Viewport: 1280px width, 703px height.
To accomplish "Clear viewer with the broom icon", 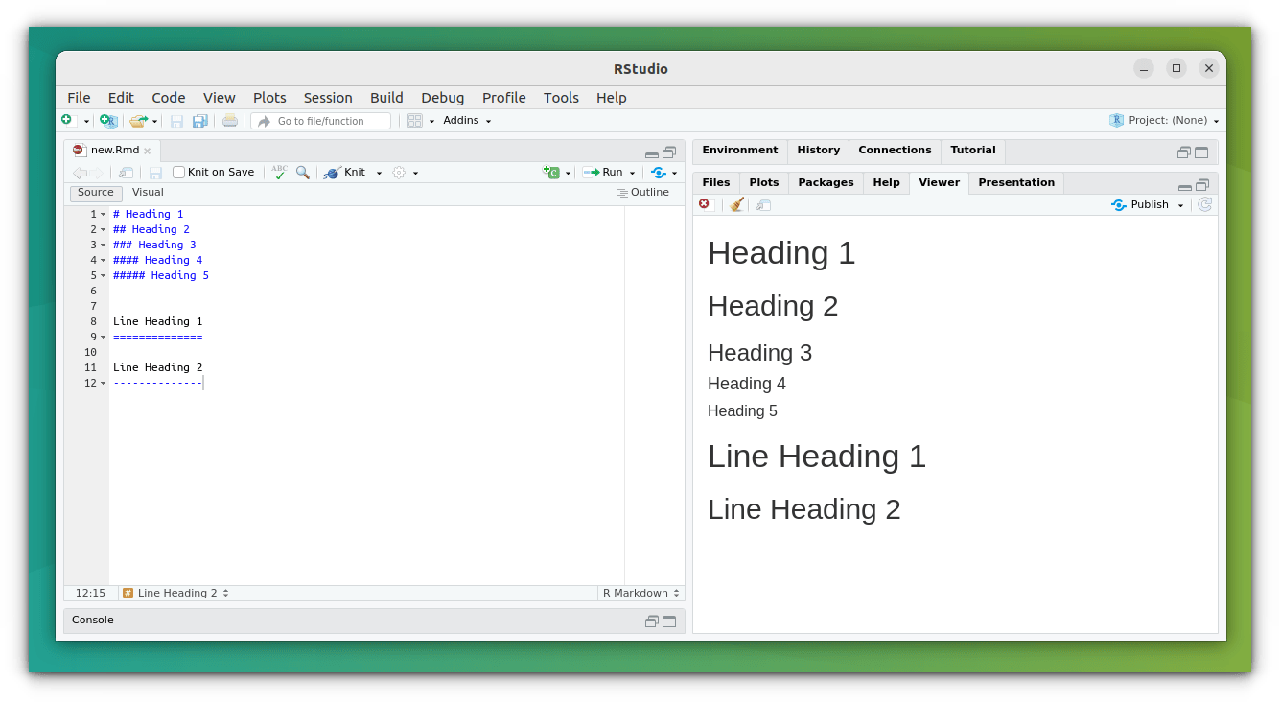I will [737, 205].
